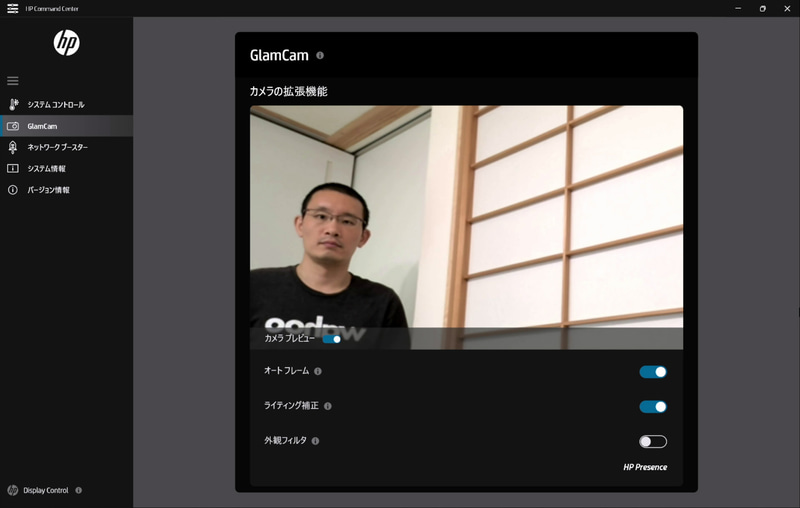
Task: Click the カメラ プレビュー label
Action: [290, 338]
